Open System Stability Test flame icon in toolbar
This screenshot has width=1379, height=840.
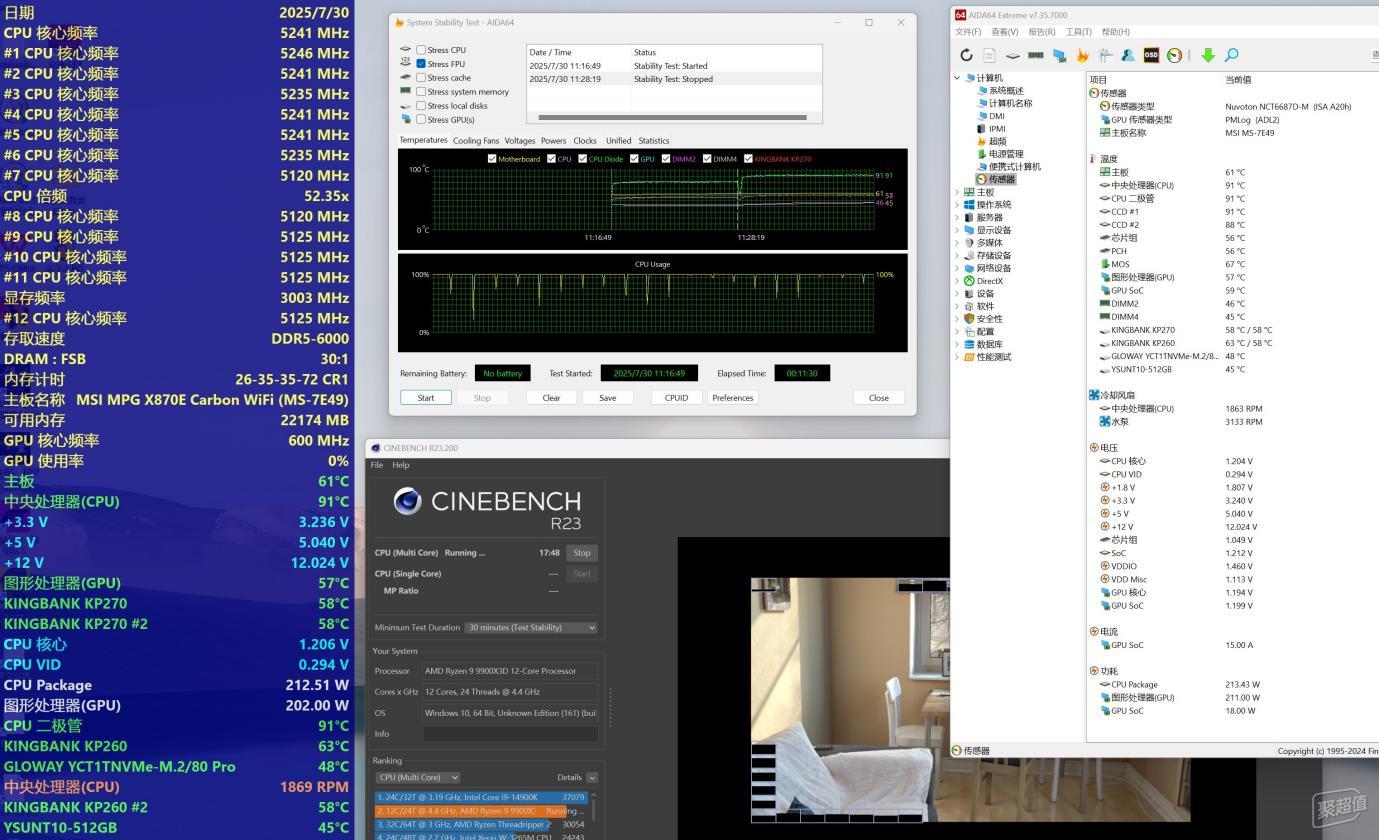(x=1082, y=56)
